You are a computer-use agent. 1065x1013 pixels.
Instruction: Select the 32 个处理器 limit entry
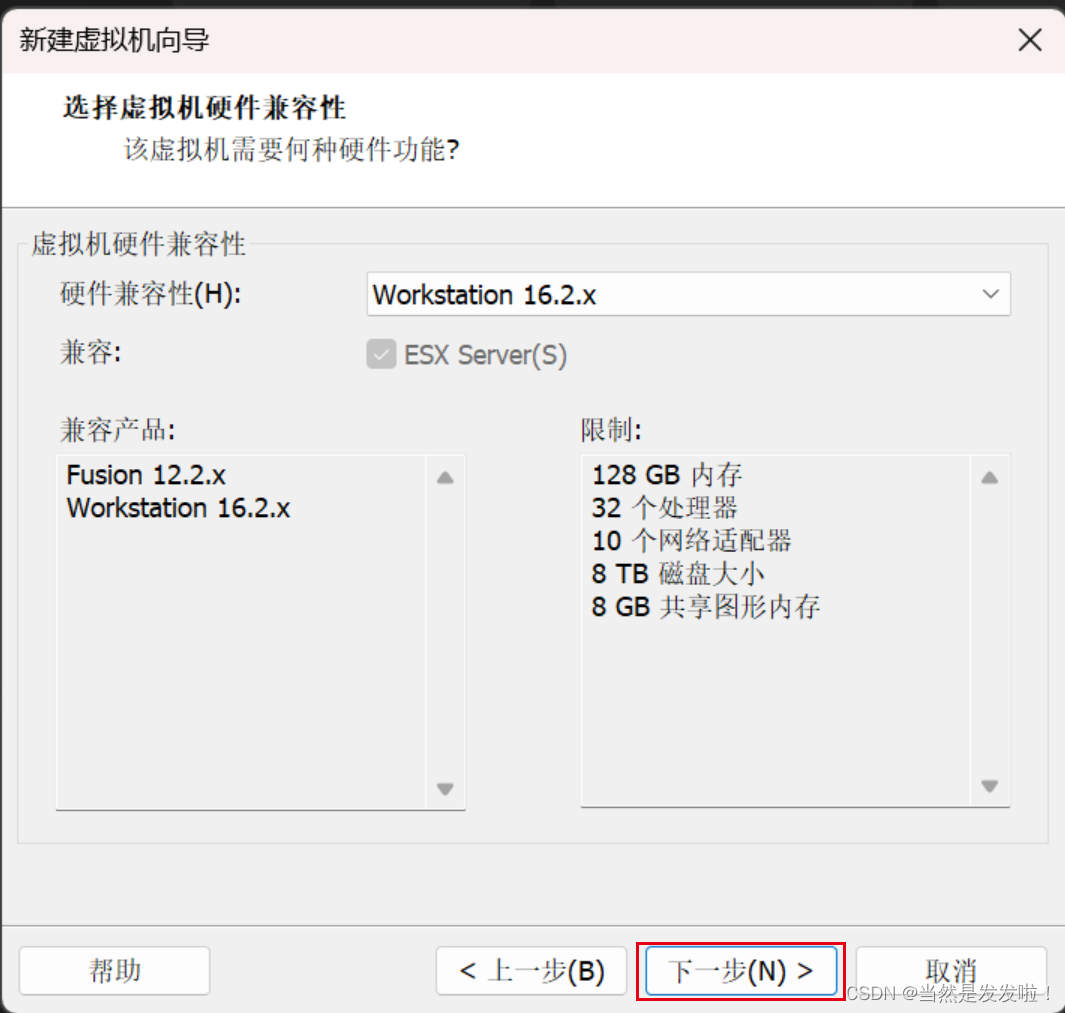point(664,508)
